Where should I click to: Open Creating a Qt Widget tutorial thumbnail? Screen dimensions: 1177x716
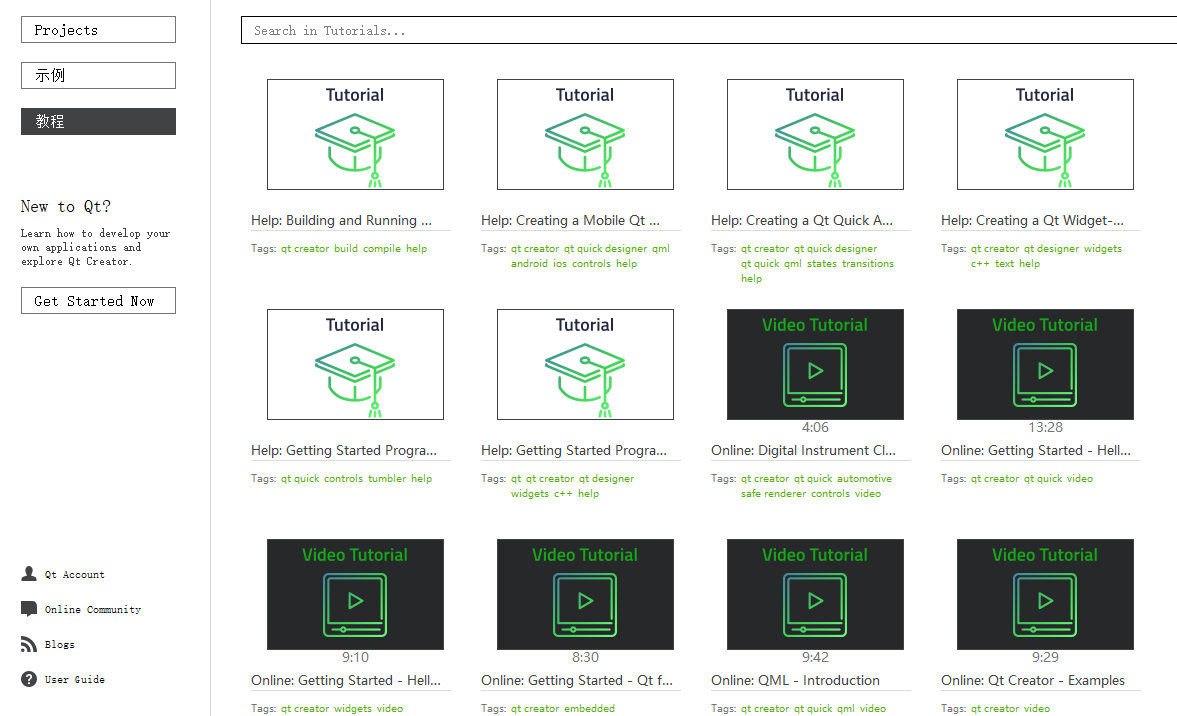(x=1046, y=134)
